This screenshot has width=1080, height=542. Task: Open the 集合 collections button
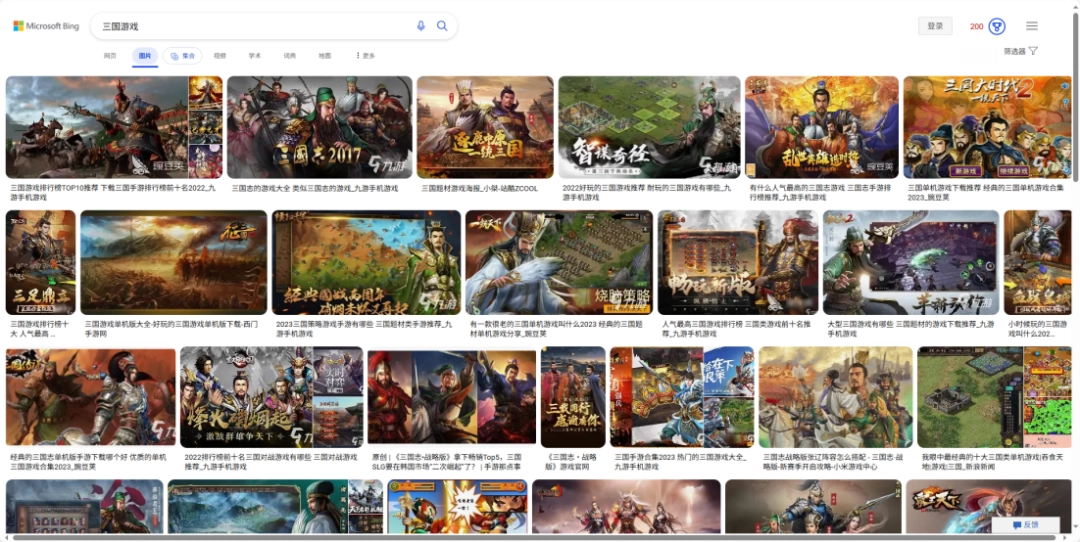pos(182,56)
